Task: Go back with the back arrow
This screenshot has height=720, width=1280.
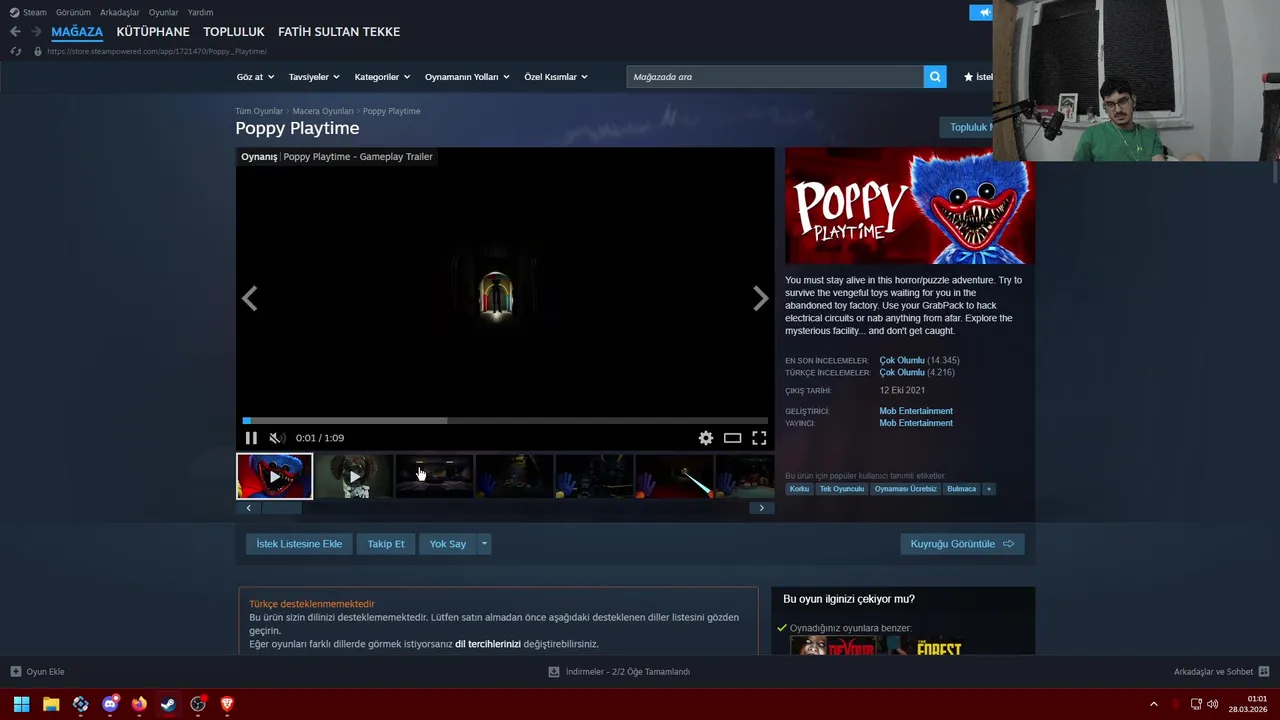Action: coord(15,32)
